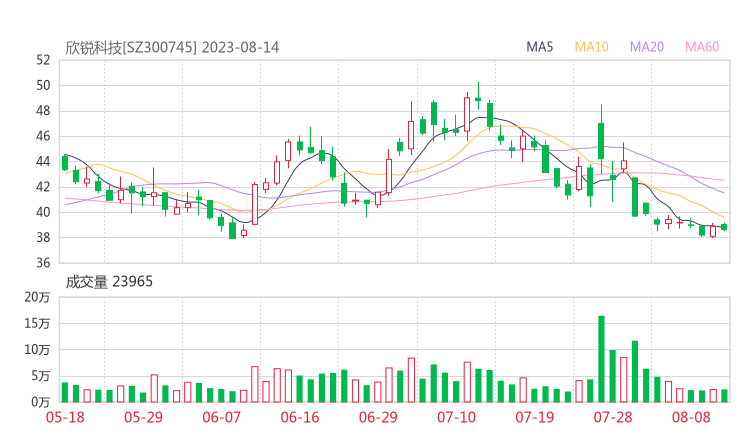Click the 0万 volume axis label
The height and width of the screenshot is (440, 740).
tap(41, 402)
